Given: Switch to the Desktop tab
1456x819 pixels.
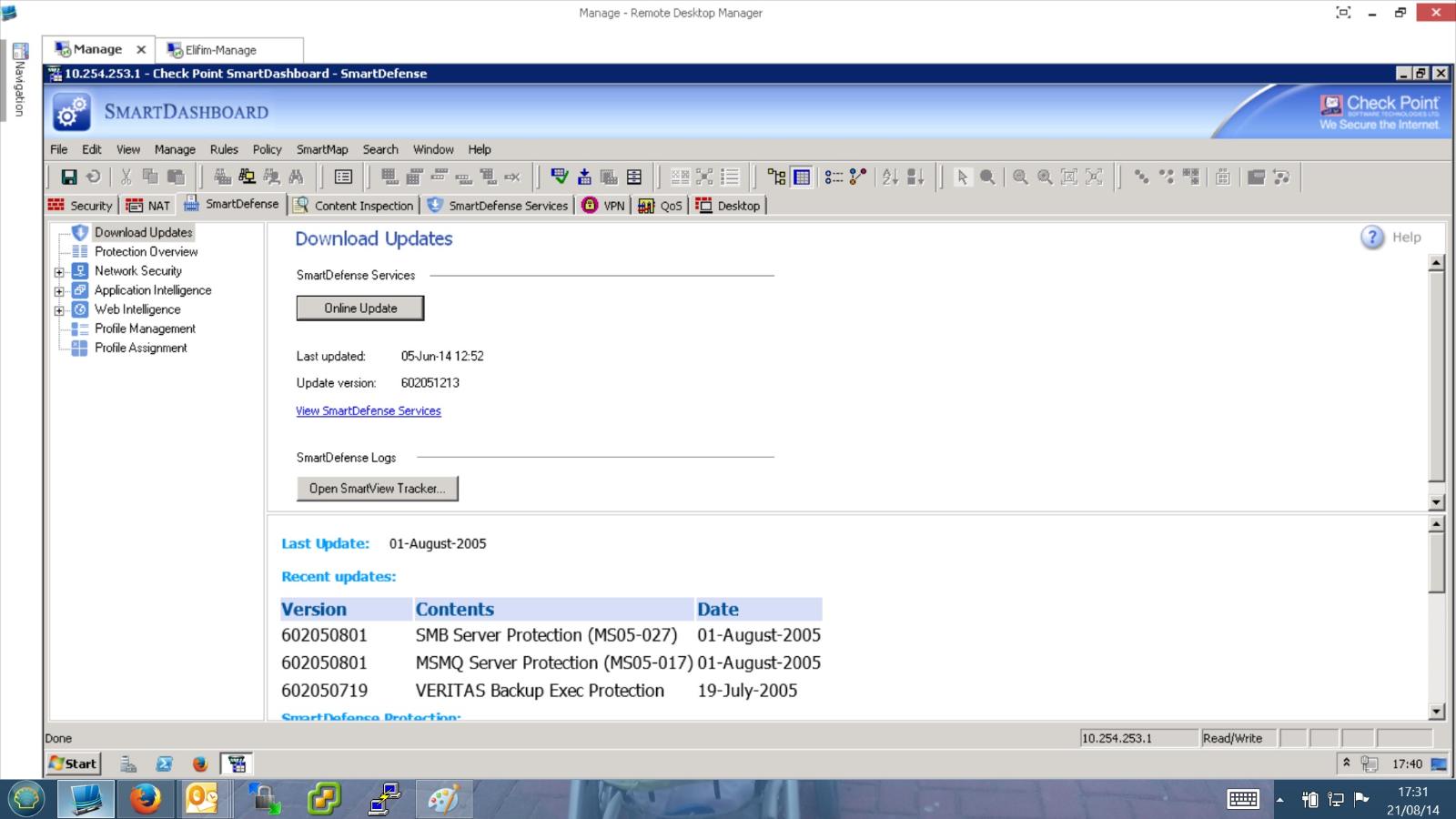Looking at the screenshot, I should coord(728,206).
